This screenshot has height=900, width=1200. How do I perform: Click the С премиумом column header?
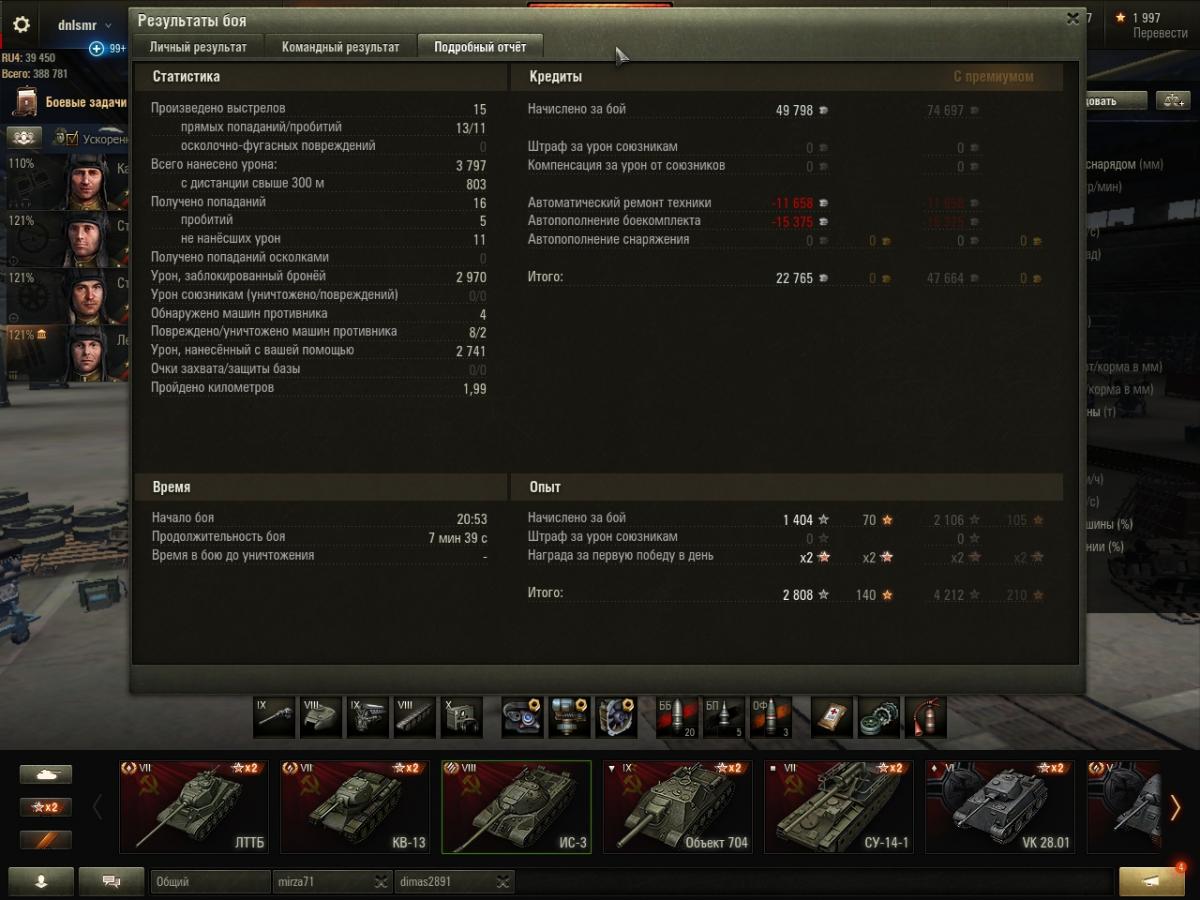(x=993, y=77)
